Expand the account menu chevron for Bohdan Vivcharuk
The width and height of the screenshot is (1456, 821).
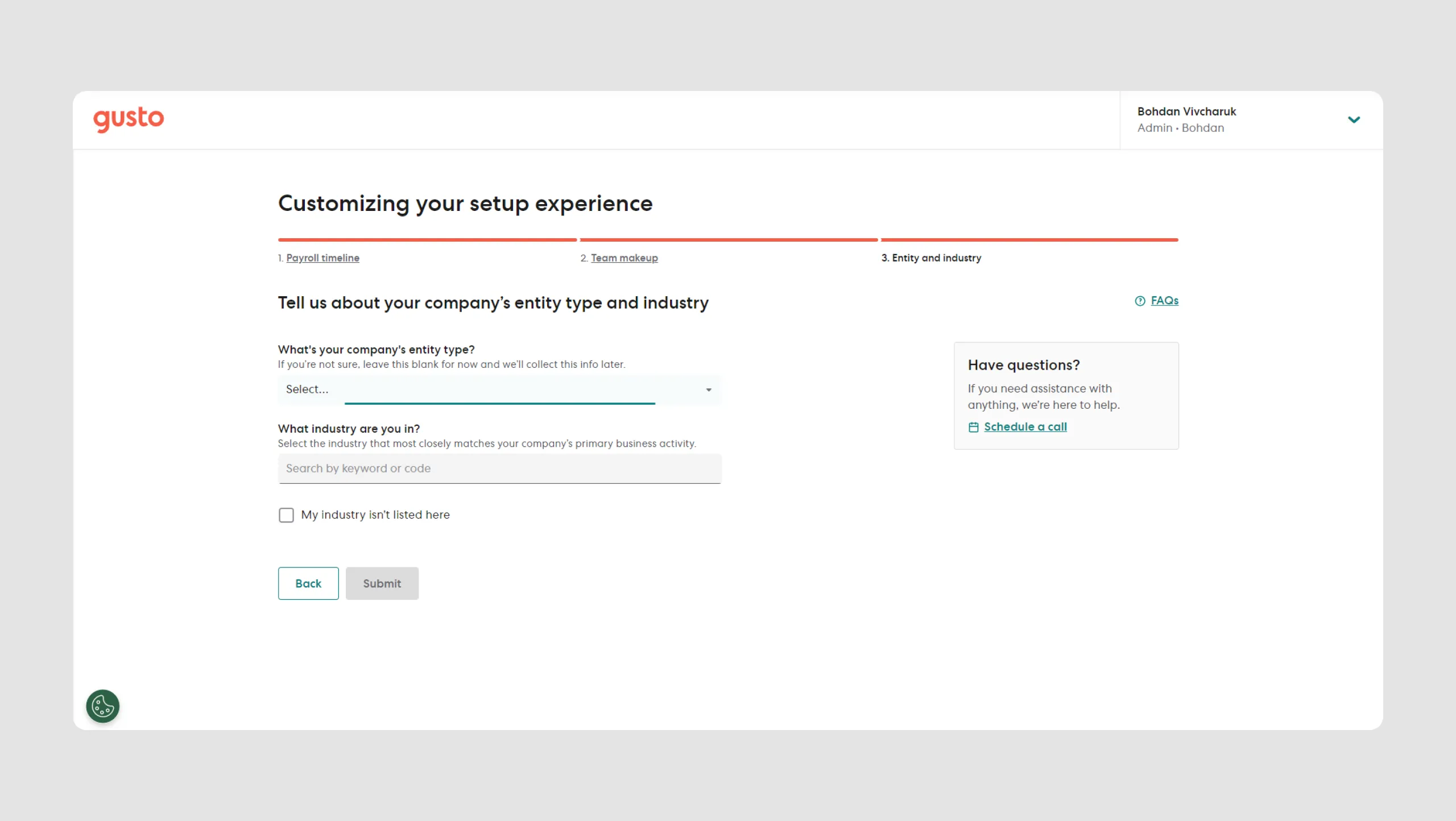coord(1355,120)
